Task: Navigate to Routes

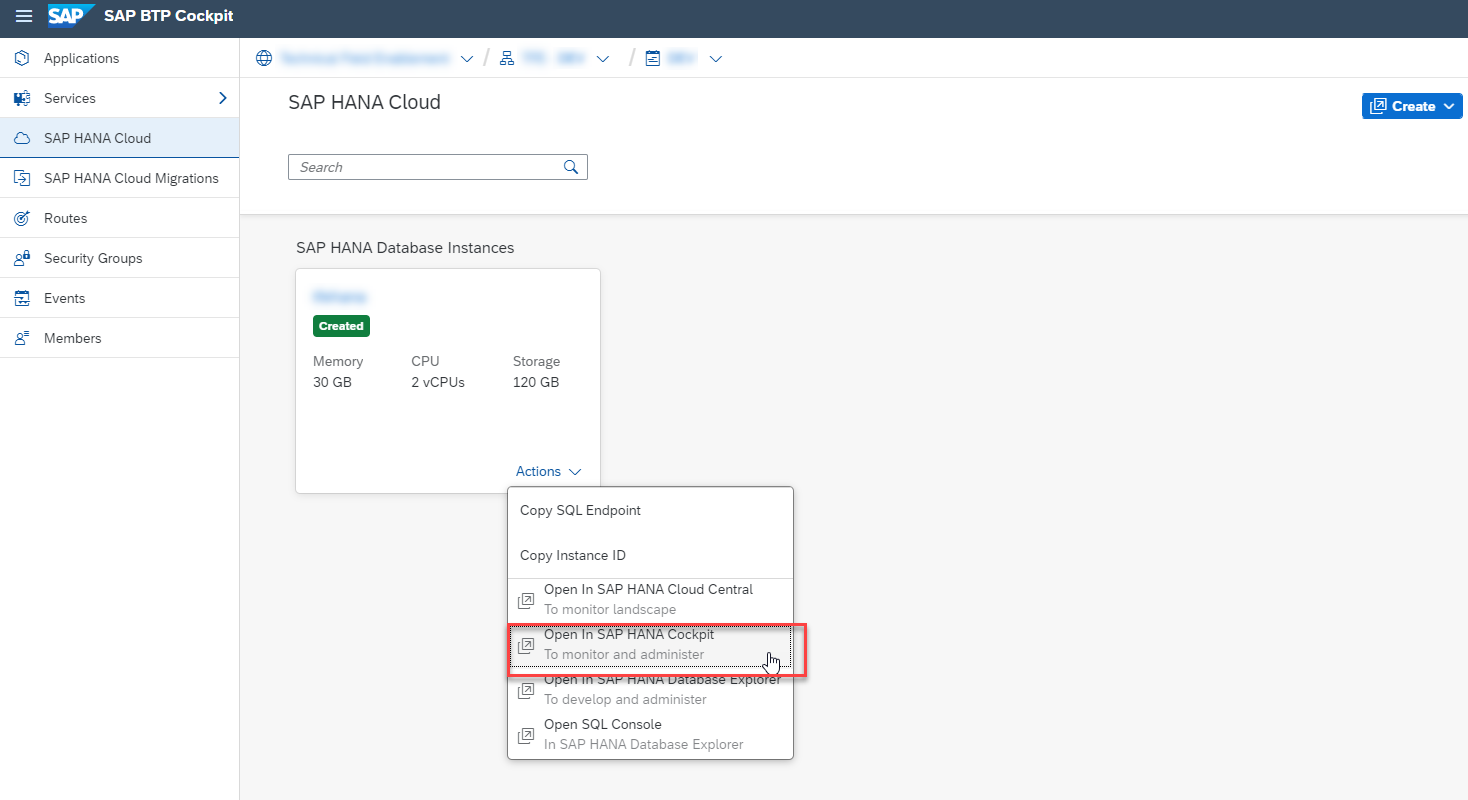Action: (119, 218)
